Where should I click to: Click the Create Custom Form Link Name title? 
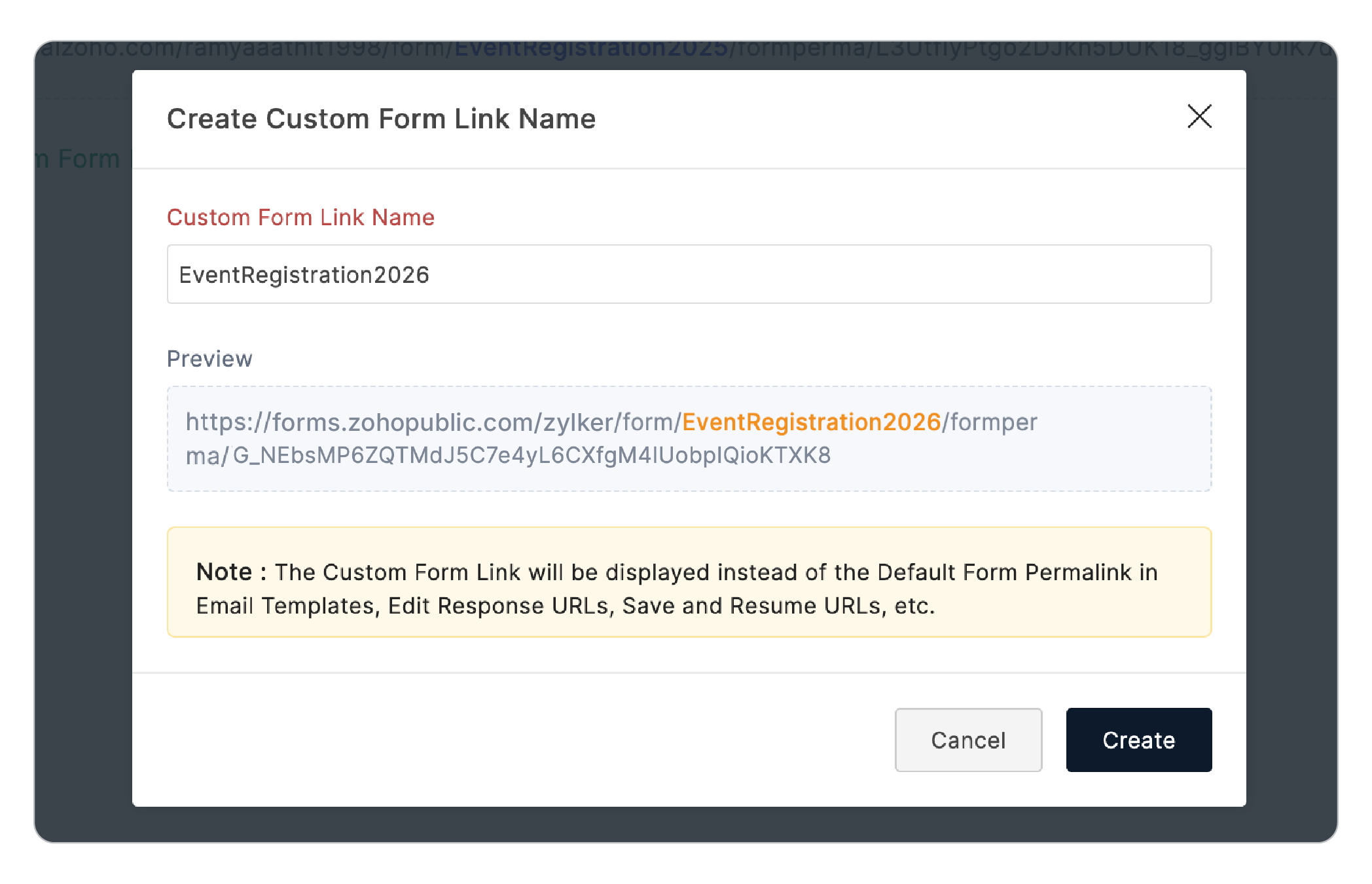click(381, 119)
